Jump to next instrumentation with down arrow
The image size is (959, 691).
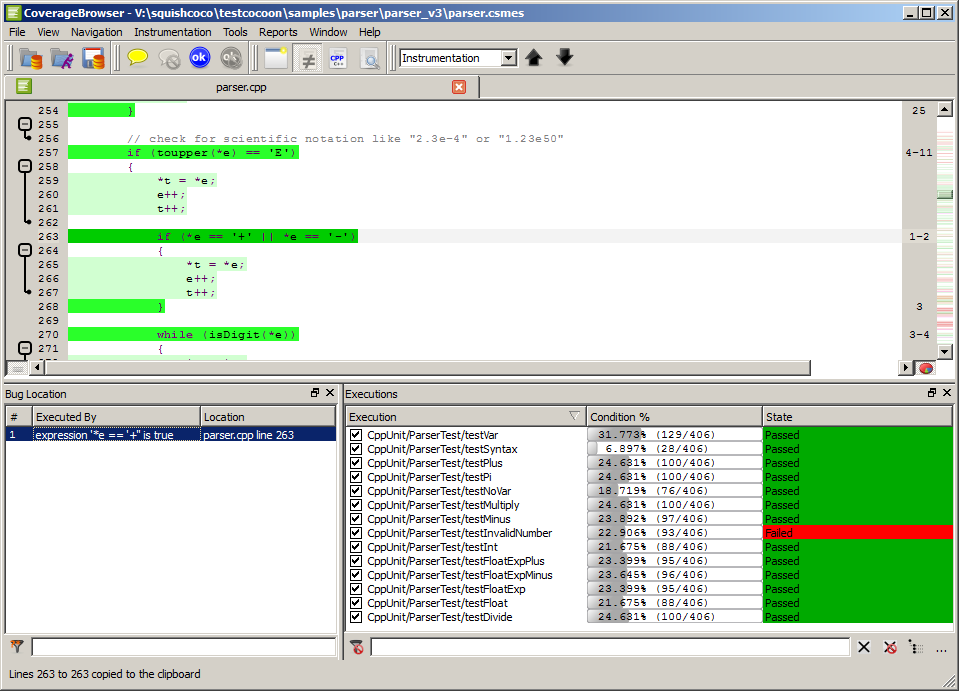pyautogui.click(x=565, y=58)
